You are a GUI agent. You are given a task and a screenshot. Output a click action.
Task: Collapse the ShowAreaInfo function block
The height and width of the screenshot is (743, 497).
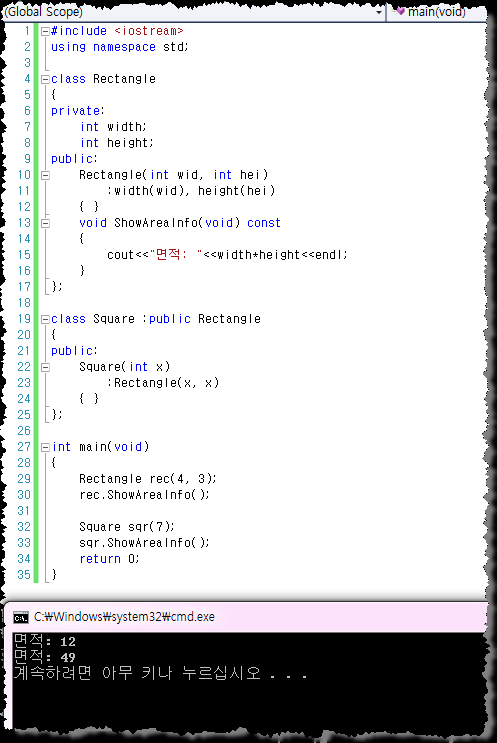[45, 223]
